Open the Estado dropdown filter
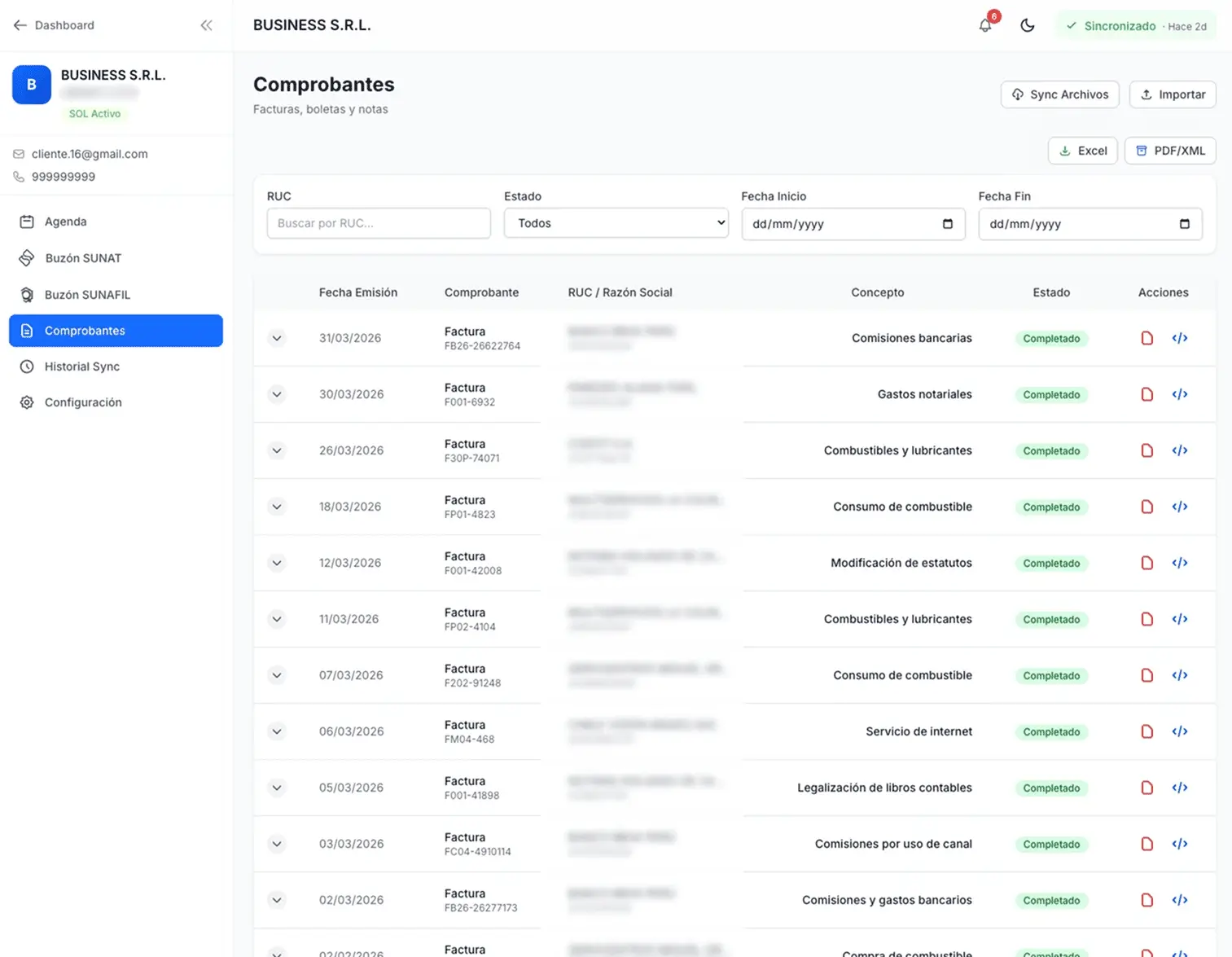Image resolution: width=1232 pixels, height=957 pixels. [616, 223]
